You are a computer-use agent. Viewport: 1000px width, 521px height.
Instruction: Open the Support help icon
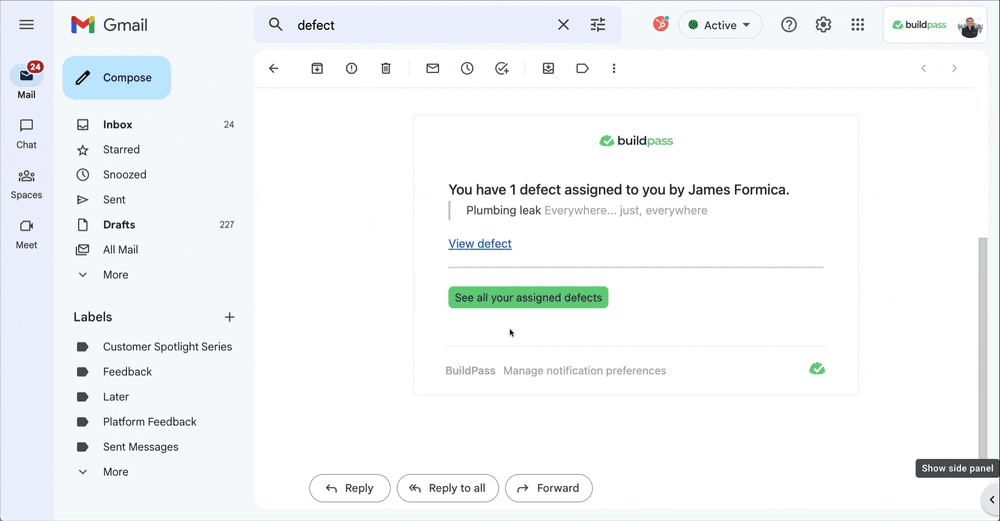(x=789, y=25)
